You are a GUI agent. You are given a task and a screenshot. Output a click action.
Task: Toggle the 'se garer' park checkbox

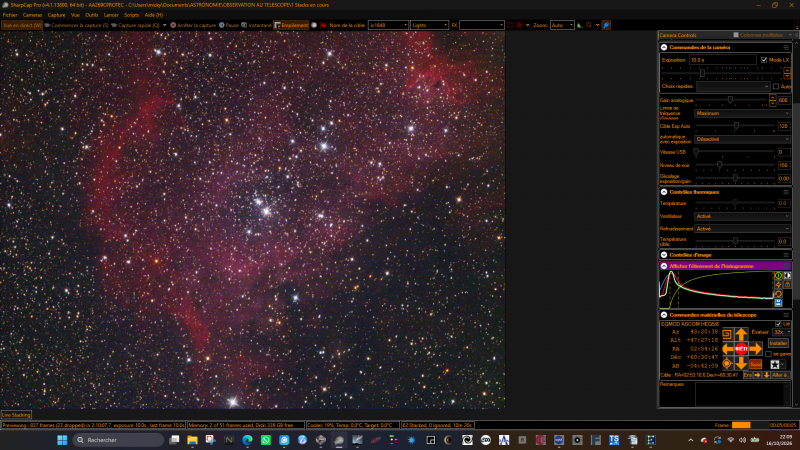(768, 354)
